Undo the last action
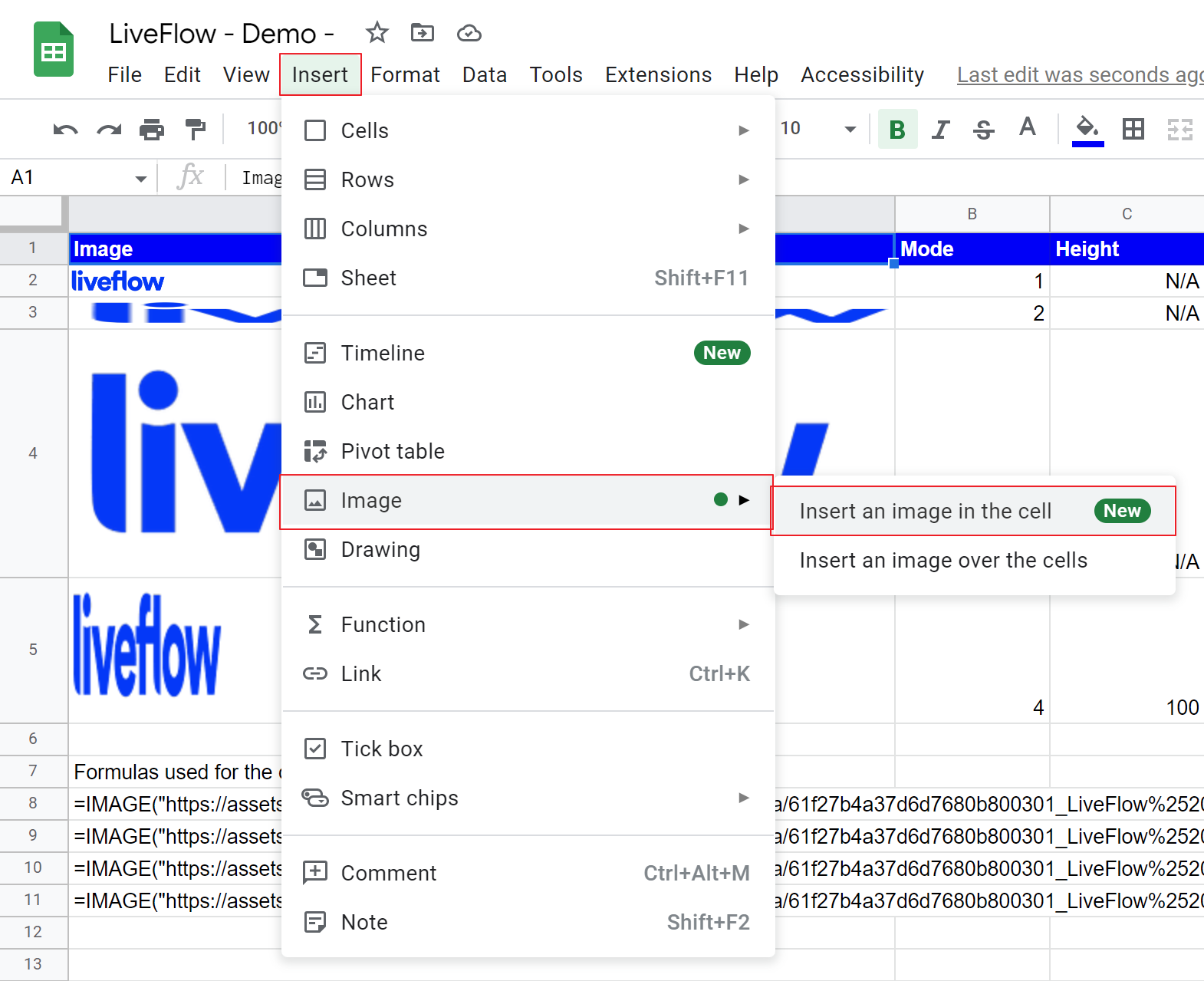This screenshot has width=1204, height=981. (x=65, y=129)
